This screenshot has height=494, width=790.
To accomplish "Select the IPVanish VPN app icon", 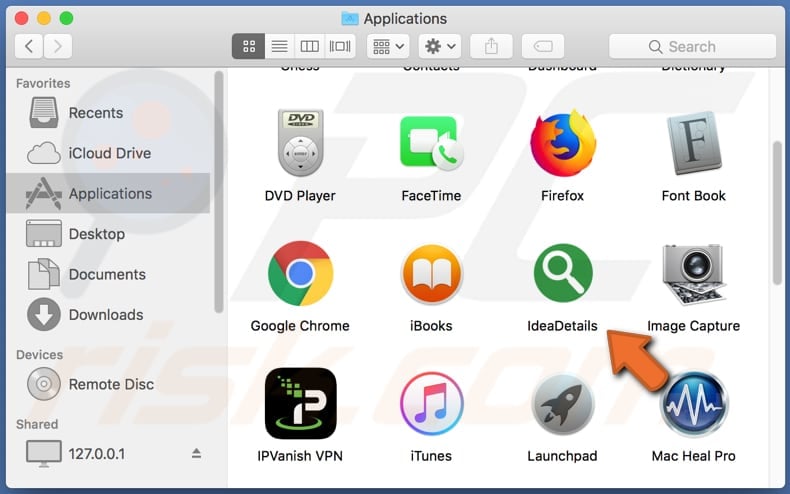I will [300, 403].
